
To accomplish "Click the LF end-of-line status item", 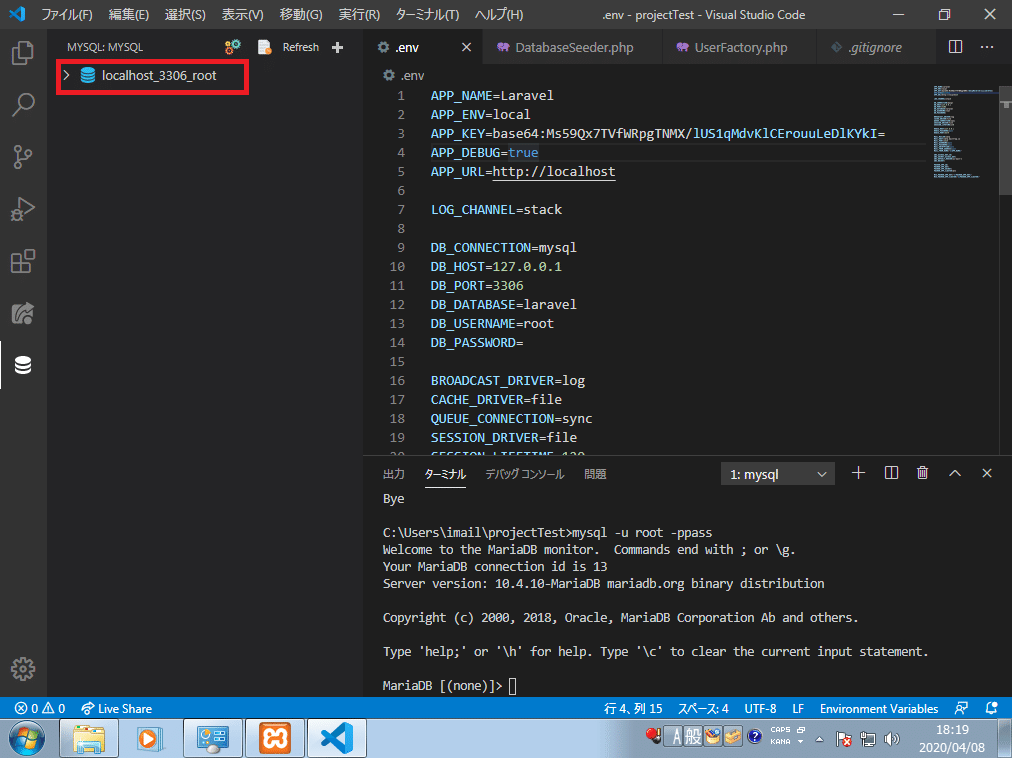I will click(x=798, y=708).
